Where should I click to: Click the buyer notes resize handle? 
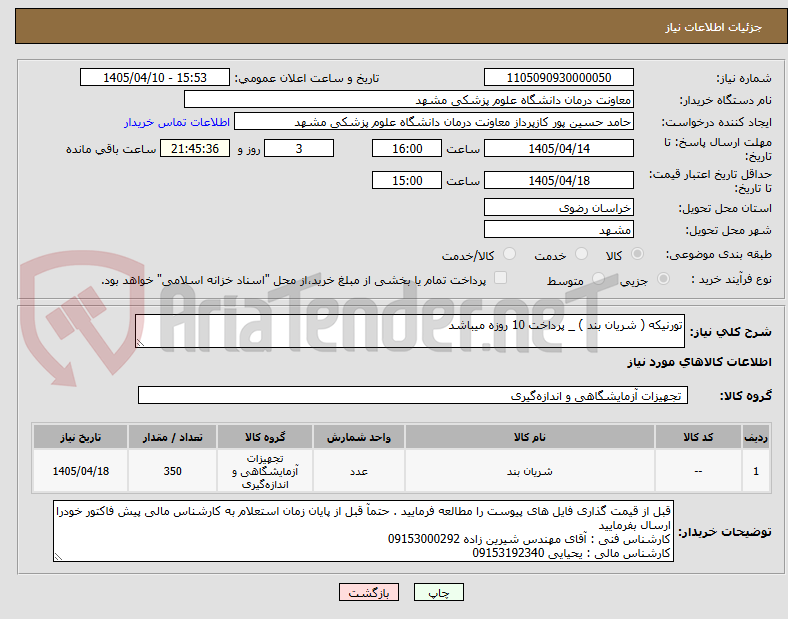(58, 557)
